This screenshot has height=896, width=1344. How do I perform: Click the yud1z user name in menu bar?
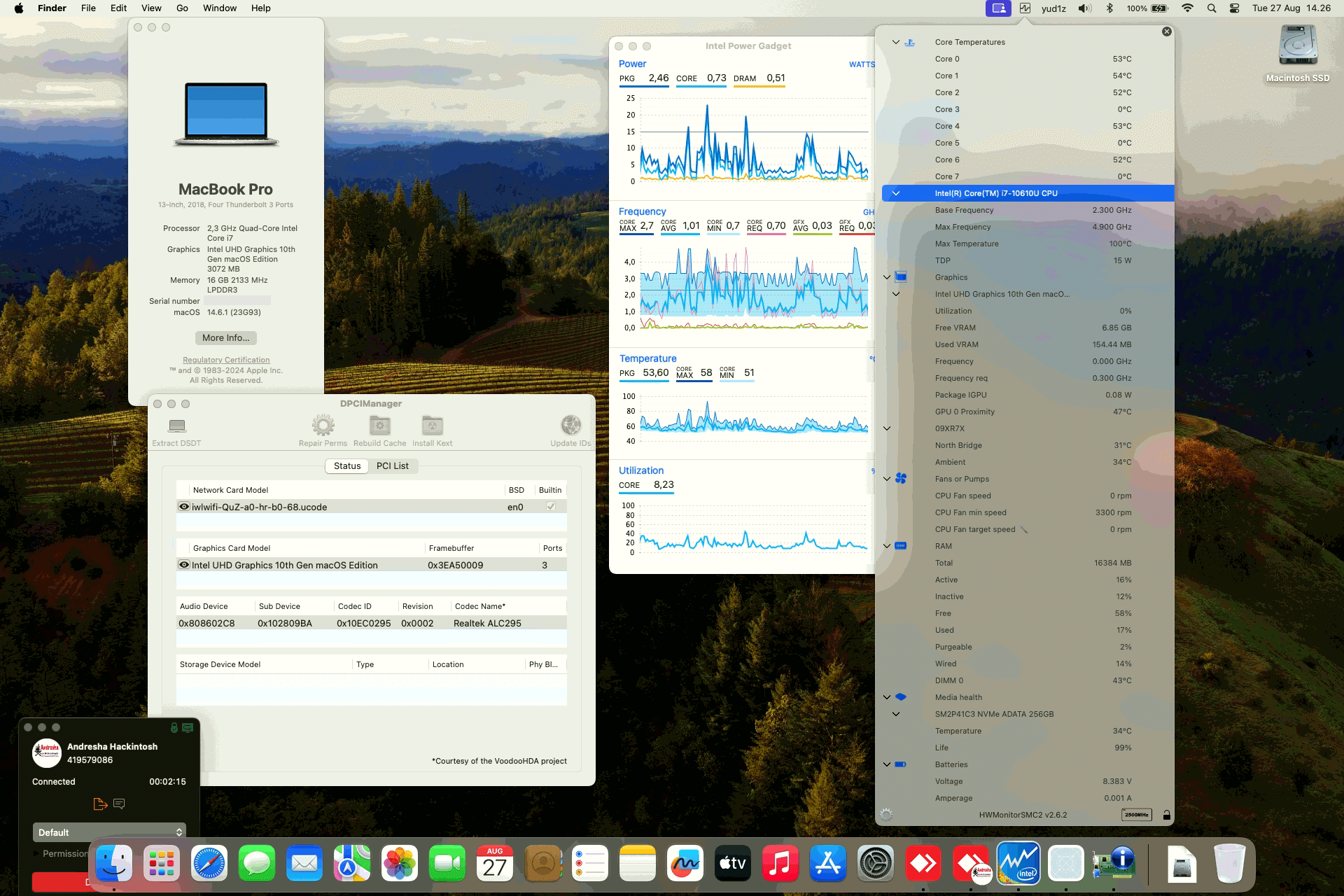coord(1053,8)
